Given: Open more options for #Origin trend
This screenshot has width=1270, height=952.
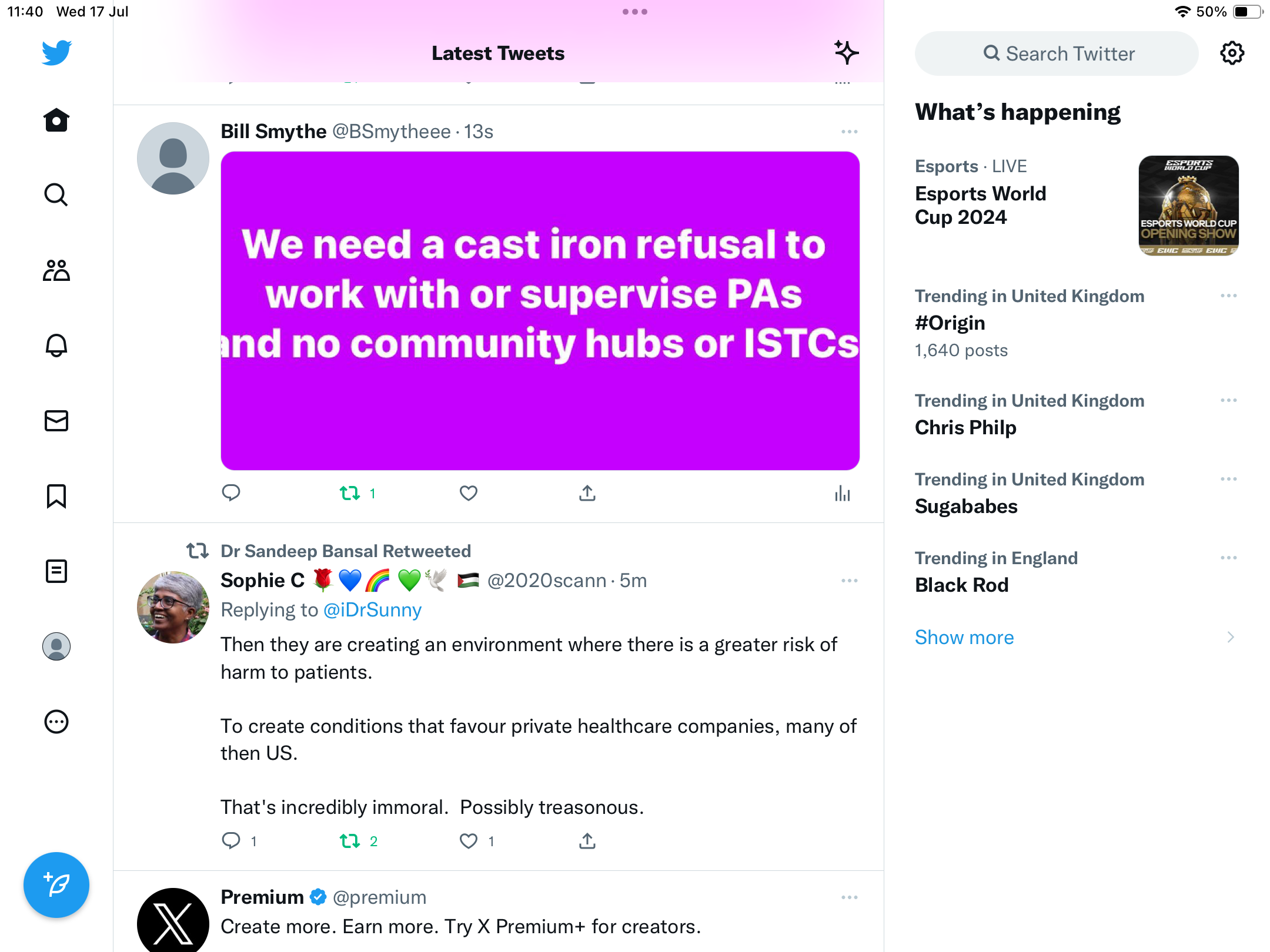Looking at the screenshot, I should pos(1228,296).
